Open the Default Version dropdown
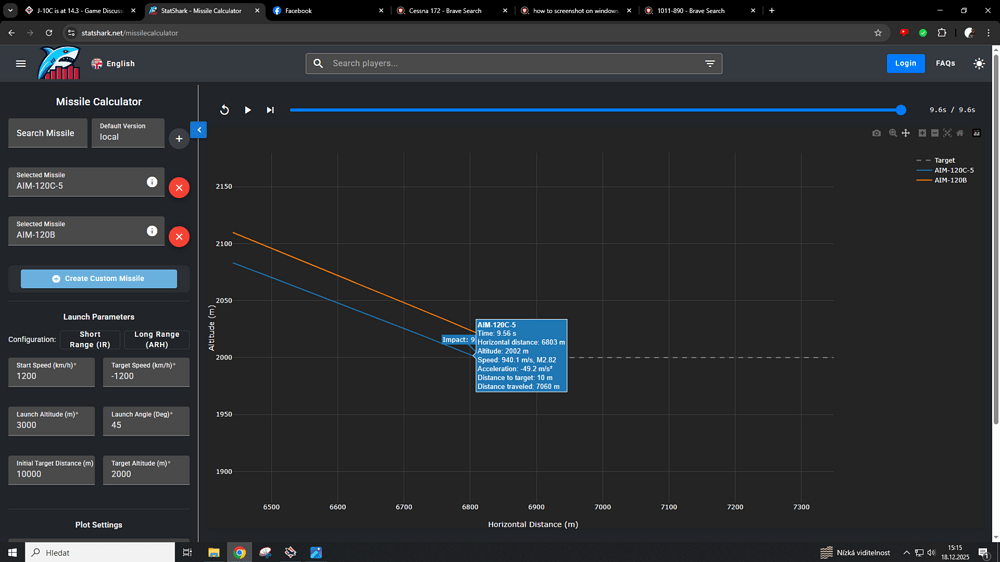Viewport: 1000px width, 562px height. point(128,133)
